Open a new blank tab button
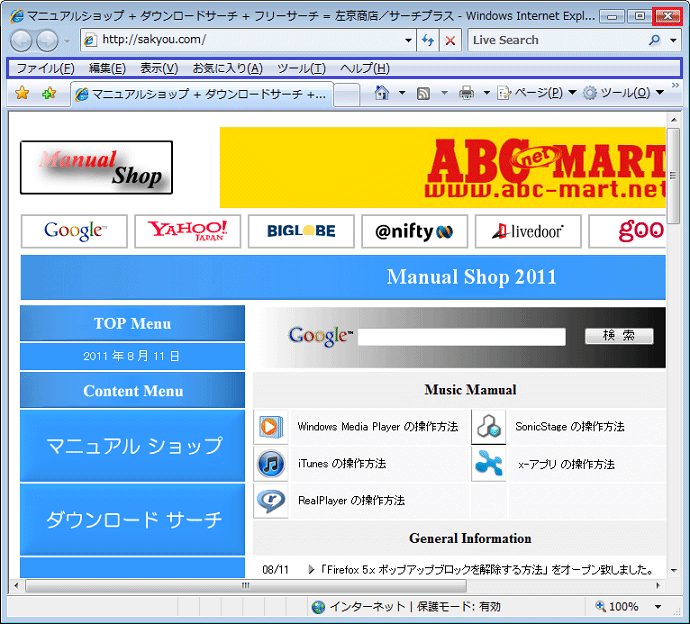This screenshot has height=624, width=690. pyautogui.click(x=347, y=95)
